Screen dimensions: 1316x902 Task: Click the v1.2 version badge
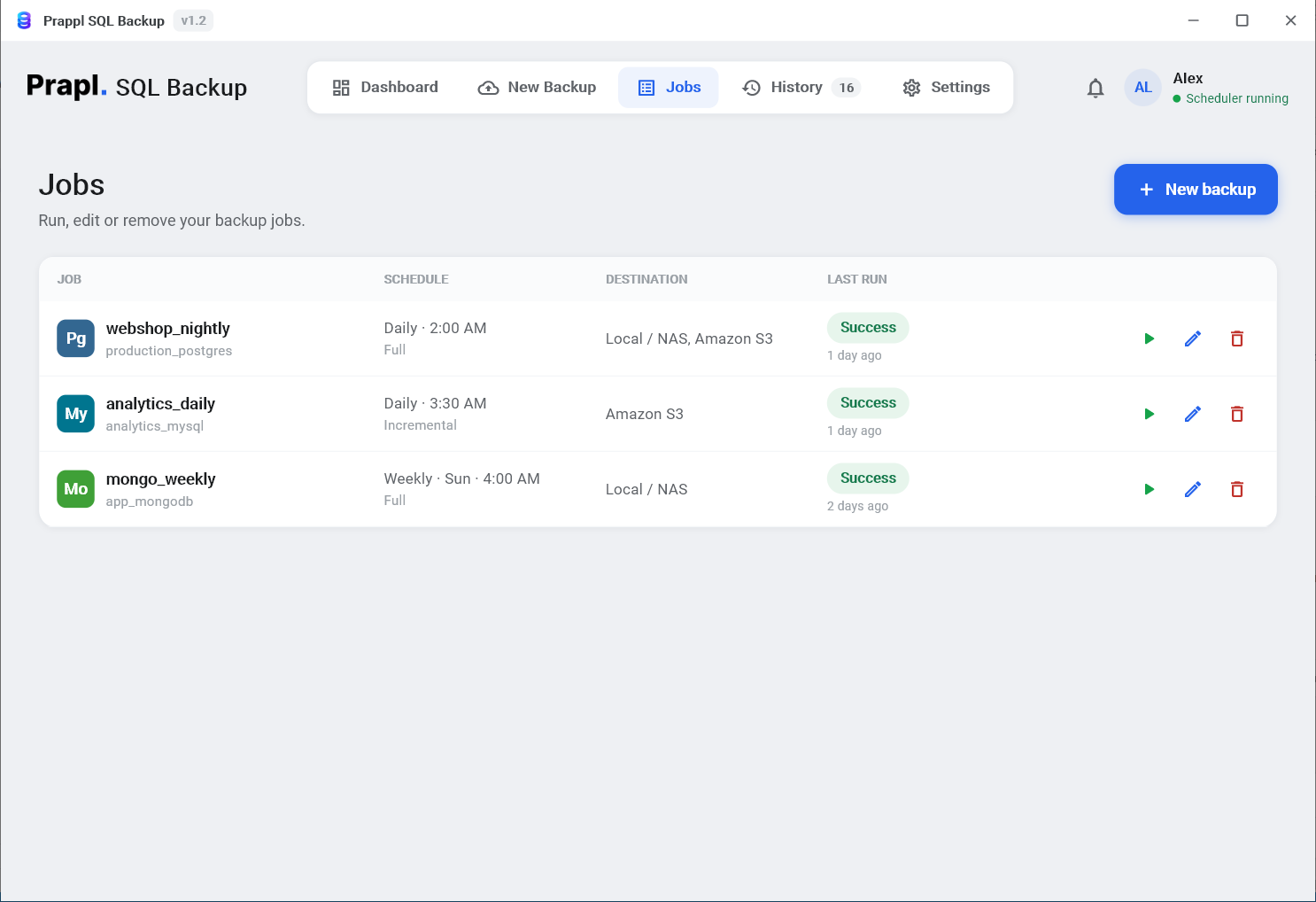click(x=193, y=20)
